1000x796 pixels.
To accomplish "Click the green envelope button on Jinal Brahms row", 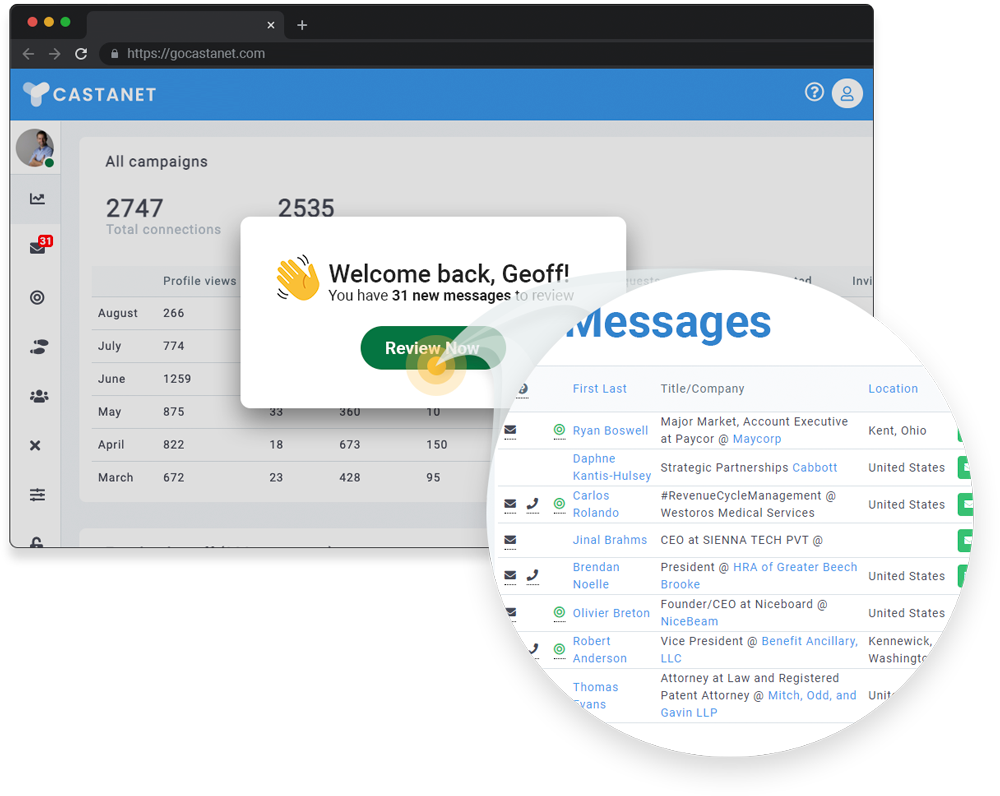I will (964, 540).
